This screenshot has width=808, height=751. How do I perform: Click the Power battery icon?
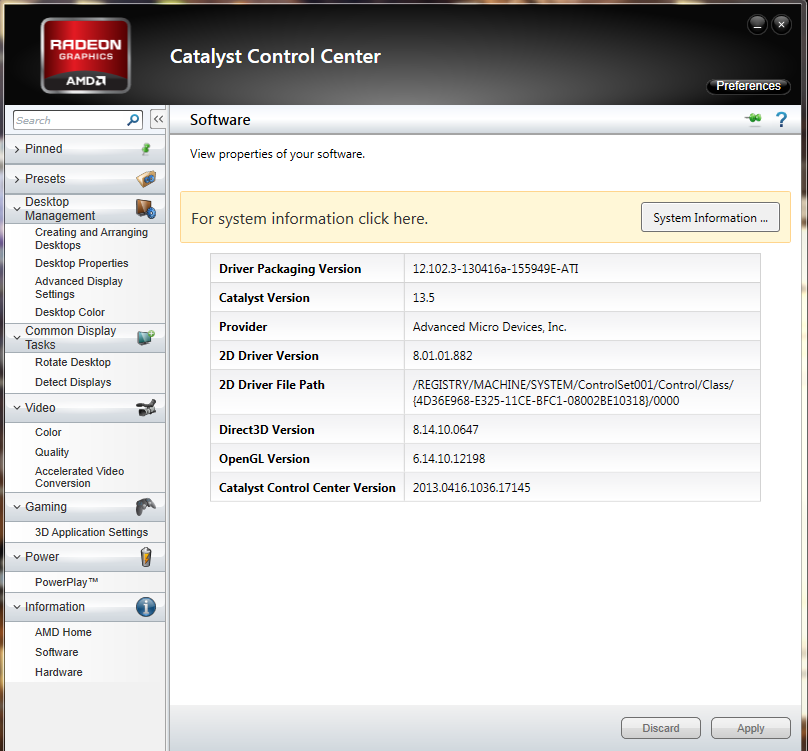pos(146,557)
